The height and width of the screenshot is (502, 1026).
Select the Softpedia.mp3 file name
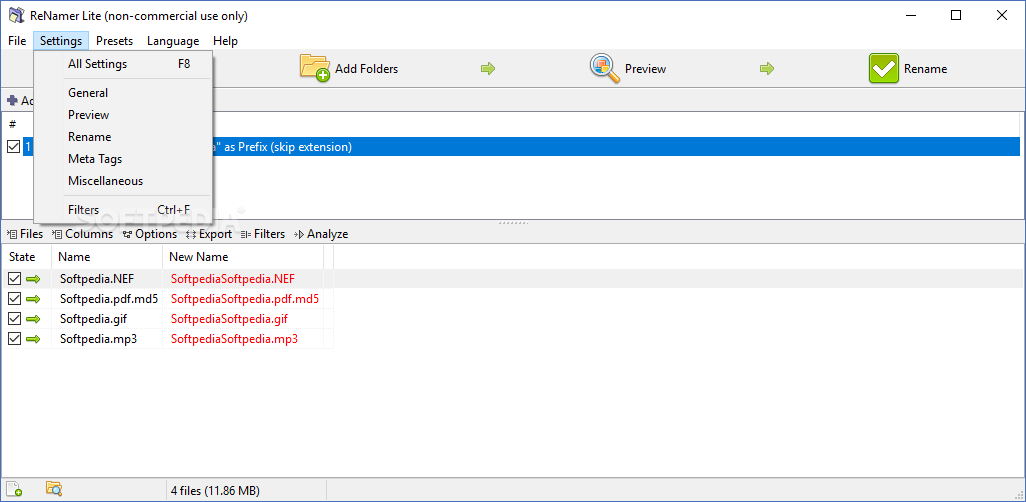coord(99,339)
